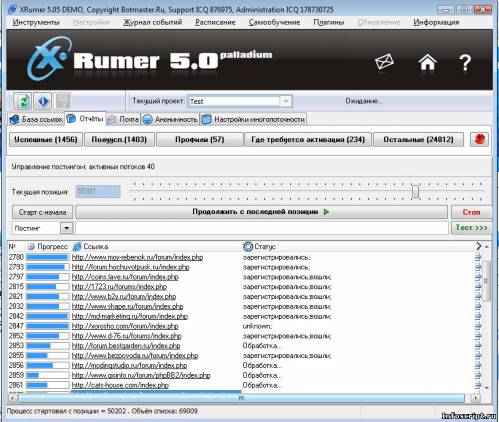Switch to База ссылок tab

tap(36, 119)
